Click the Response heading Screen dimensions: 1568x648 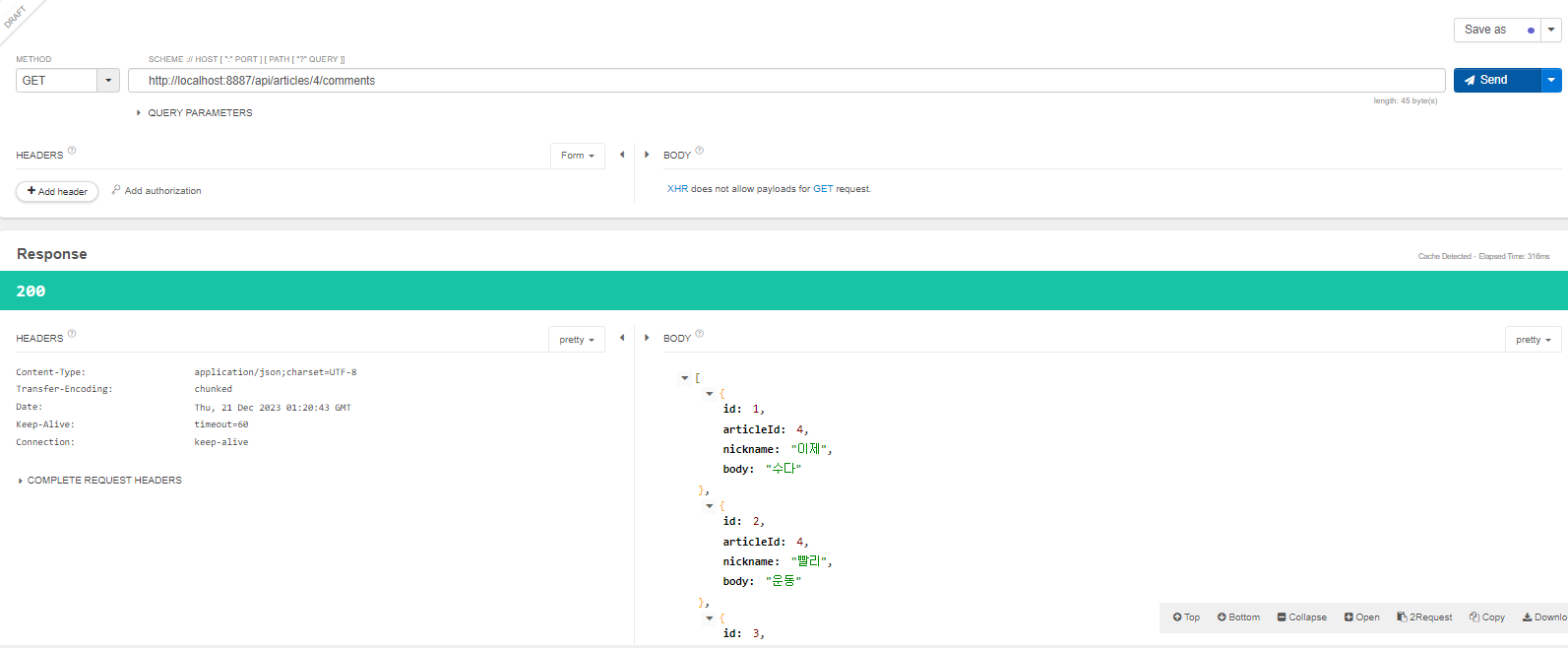point(52,254)
